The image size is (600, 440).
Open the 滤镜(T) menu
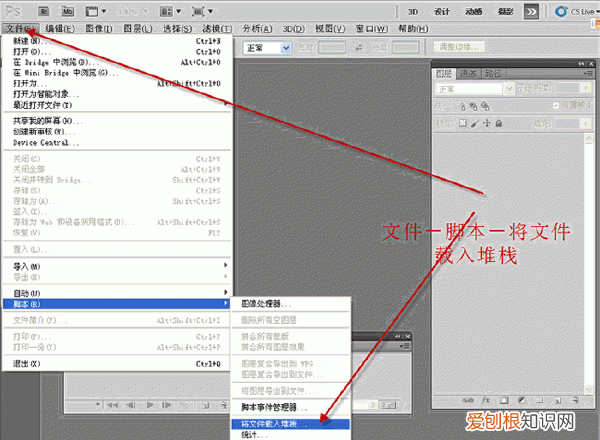pyautogui.click(x=217, y=29)
